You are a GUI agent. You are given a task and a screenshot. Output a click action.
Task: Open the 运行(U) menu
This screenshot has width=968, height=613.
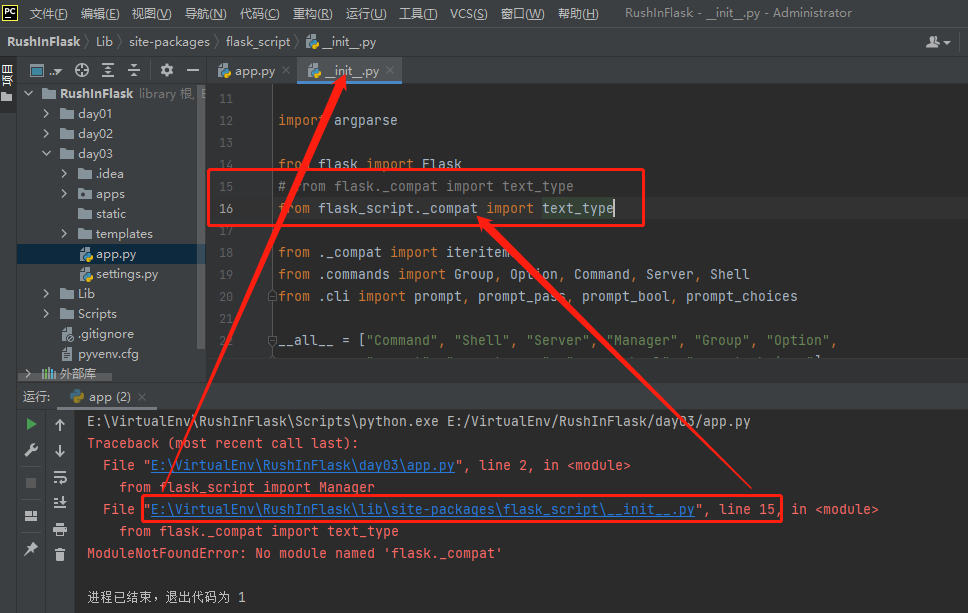(x=366, y=13)
